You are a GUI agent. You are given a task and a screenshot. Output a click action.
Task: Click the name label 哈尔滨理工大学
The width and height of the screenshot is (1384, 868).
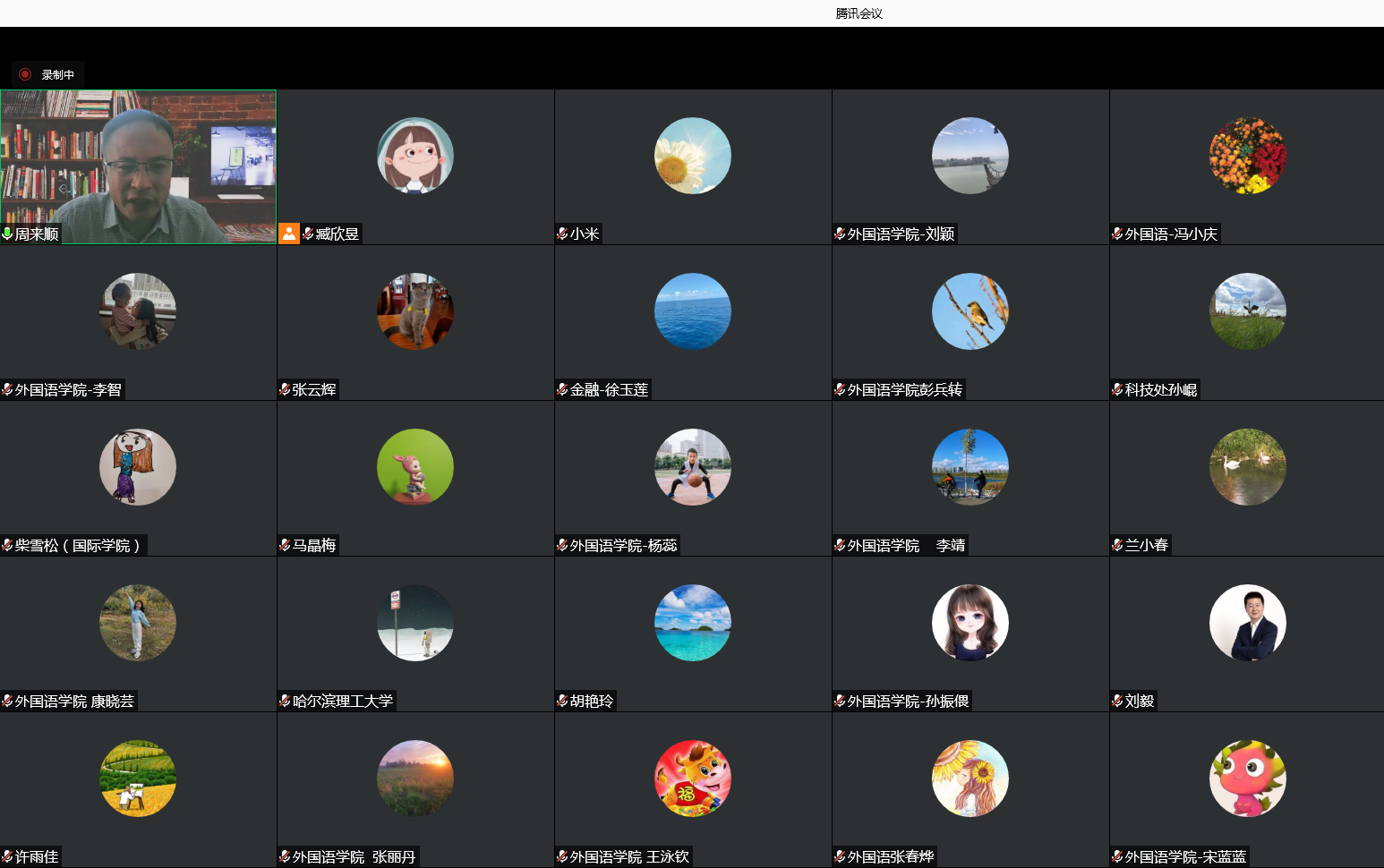(x=343, y=701)
